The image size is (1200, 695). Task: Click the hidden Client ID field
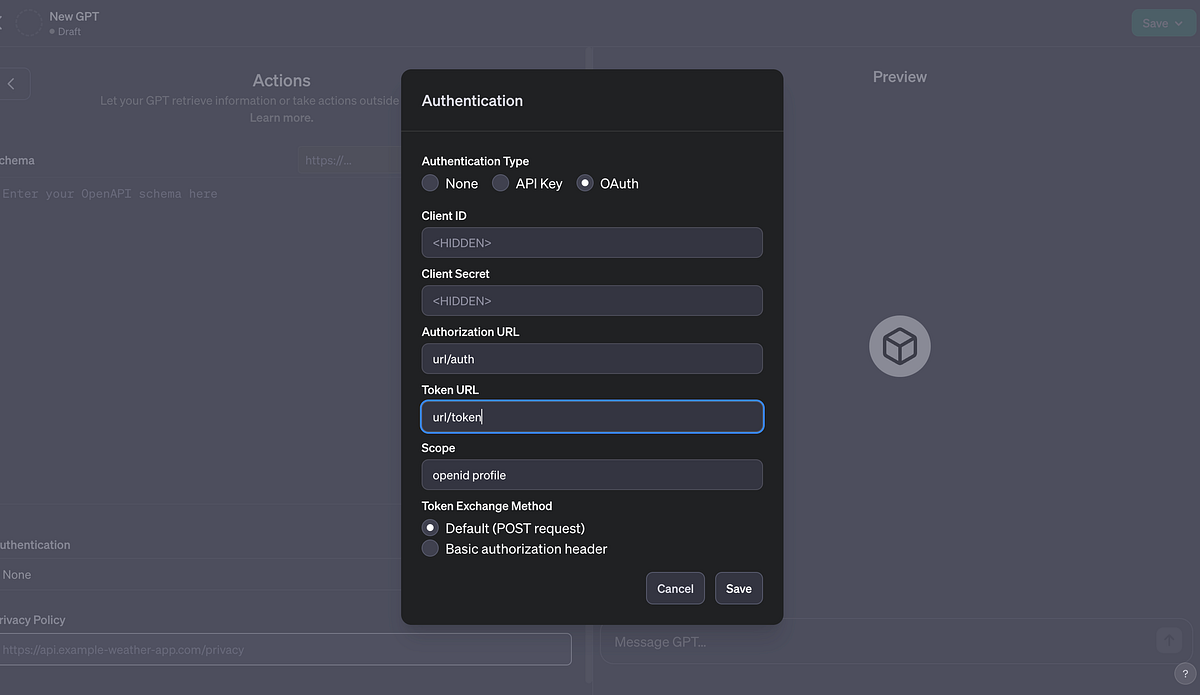coord(591,242)
